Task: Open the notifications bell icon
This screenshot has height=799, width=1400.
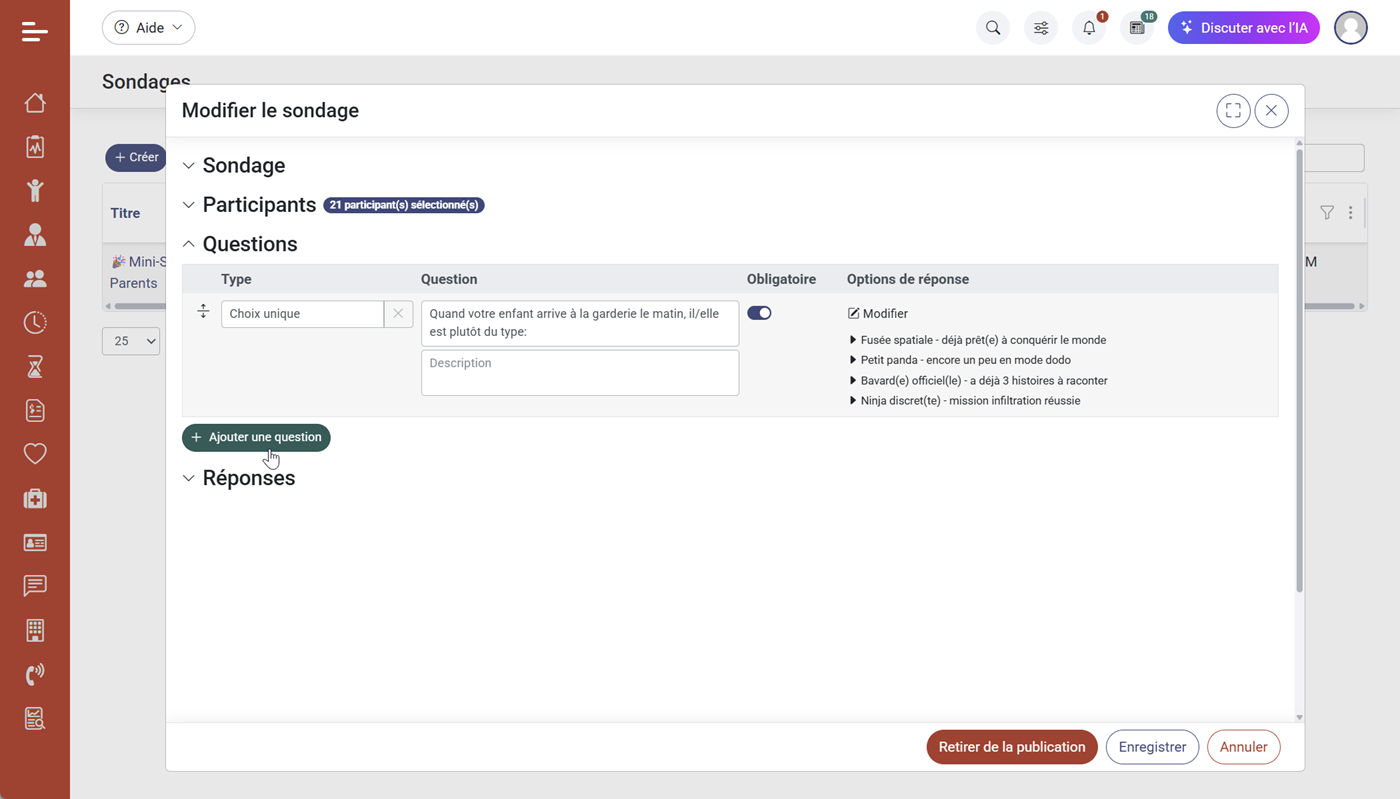Action: 1089,28
